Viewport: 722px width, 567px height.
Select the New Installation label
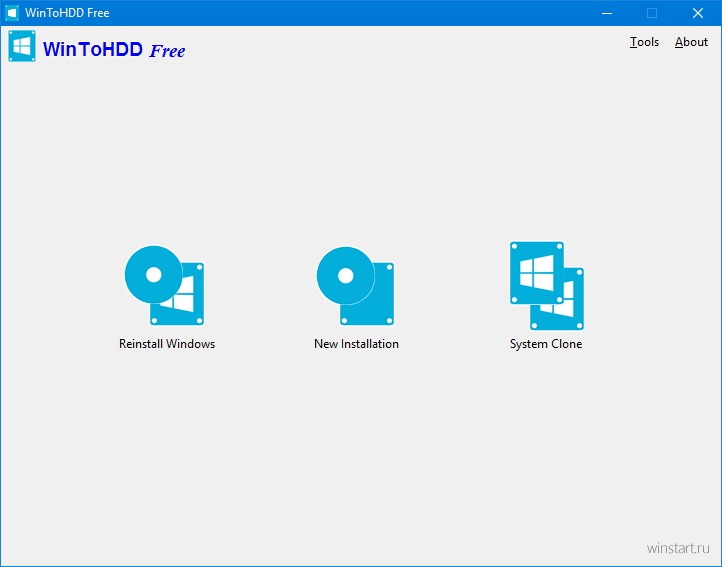(x=356, y=344)
